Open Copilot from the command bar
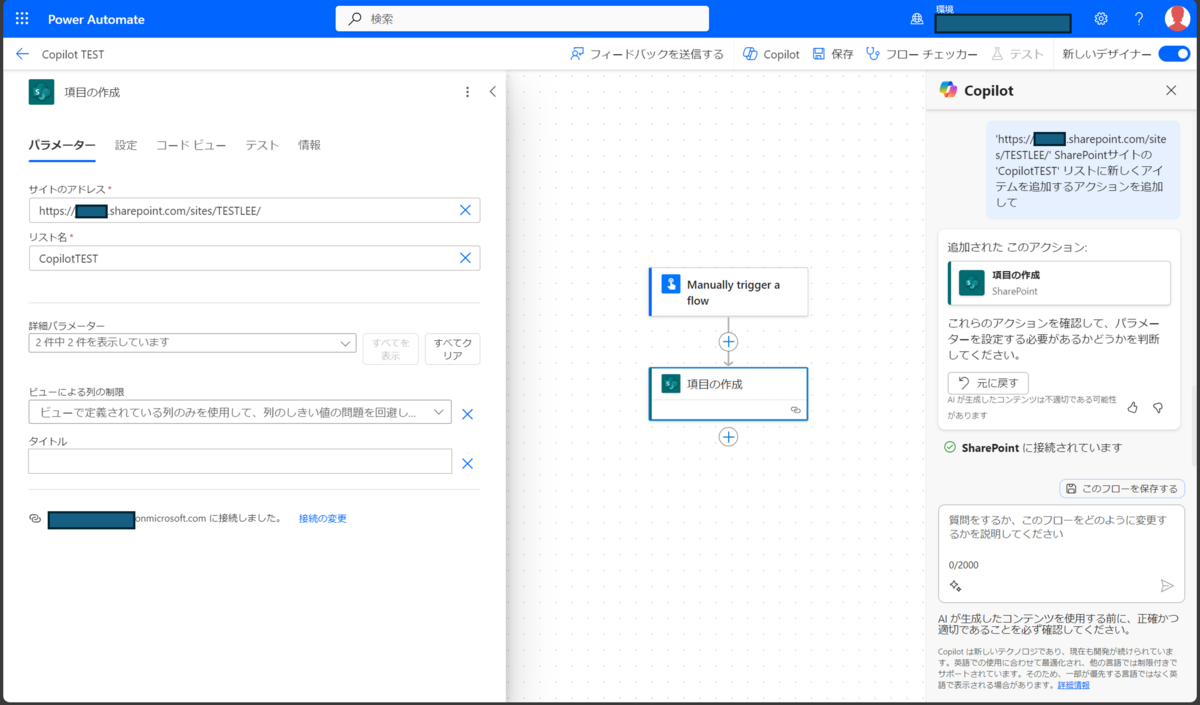The width and height of the screenshot is (1200, 705). (x=771, y=54)
